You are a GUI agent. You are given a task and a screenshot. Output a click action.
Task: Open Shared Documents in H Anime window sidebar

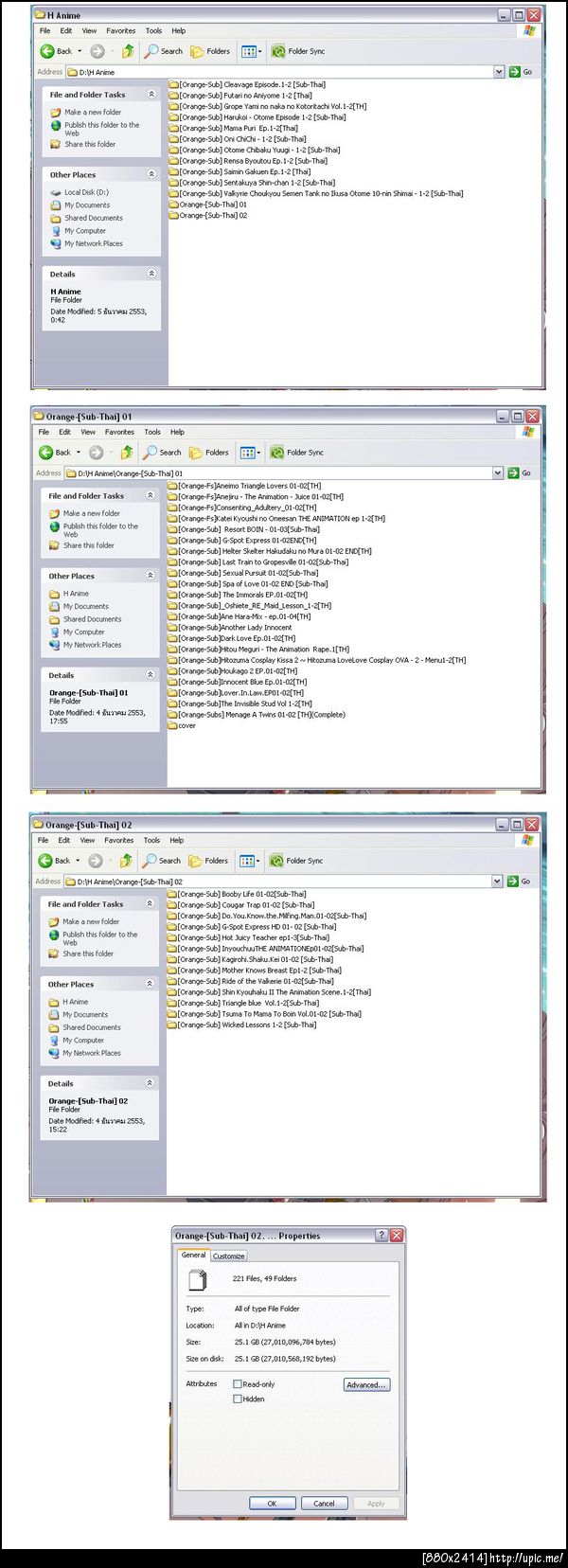pos(93,218)
